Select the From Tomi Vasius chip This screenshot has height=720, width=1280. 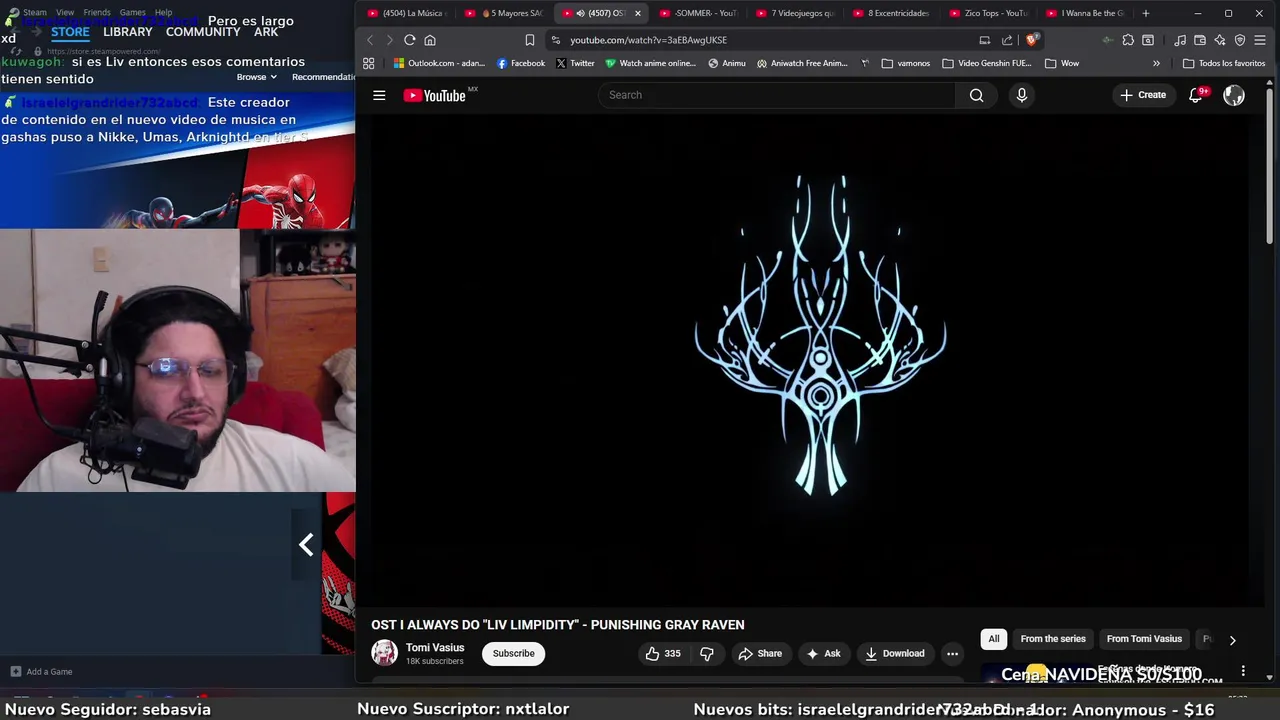coord(1144,639)
